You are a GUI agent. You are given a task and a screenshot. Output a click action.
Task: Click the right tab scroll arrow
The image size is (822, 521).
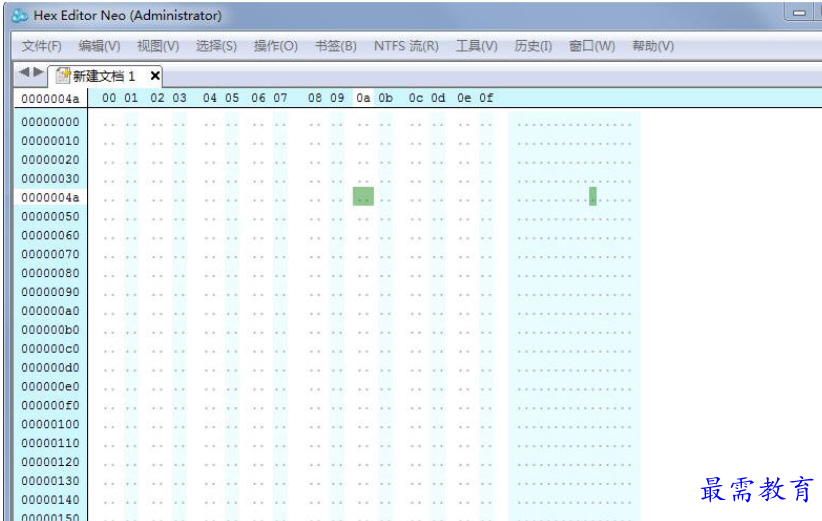(38, 72)
